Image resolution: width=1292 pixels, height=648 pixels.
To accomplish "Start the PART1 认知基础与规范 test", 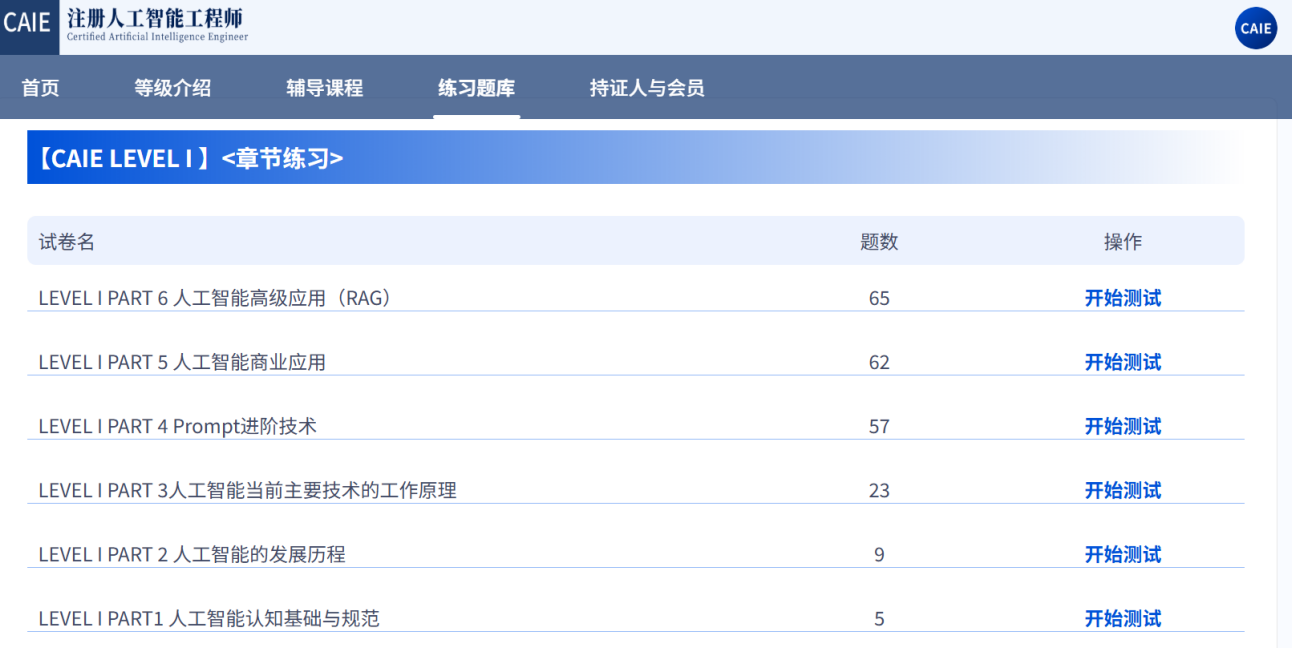I will click(x=1123, y=618).
